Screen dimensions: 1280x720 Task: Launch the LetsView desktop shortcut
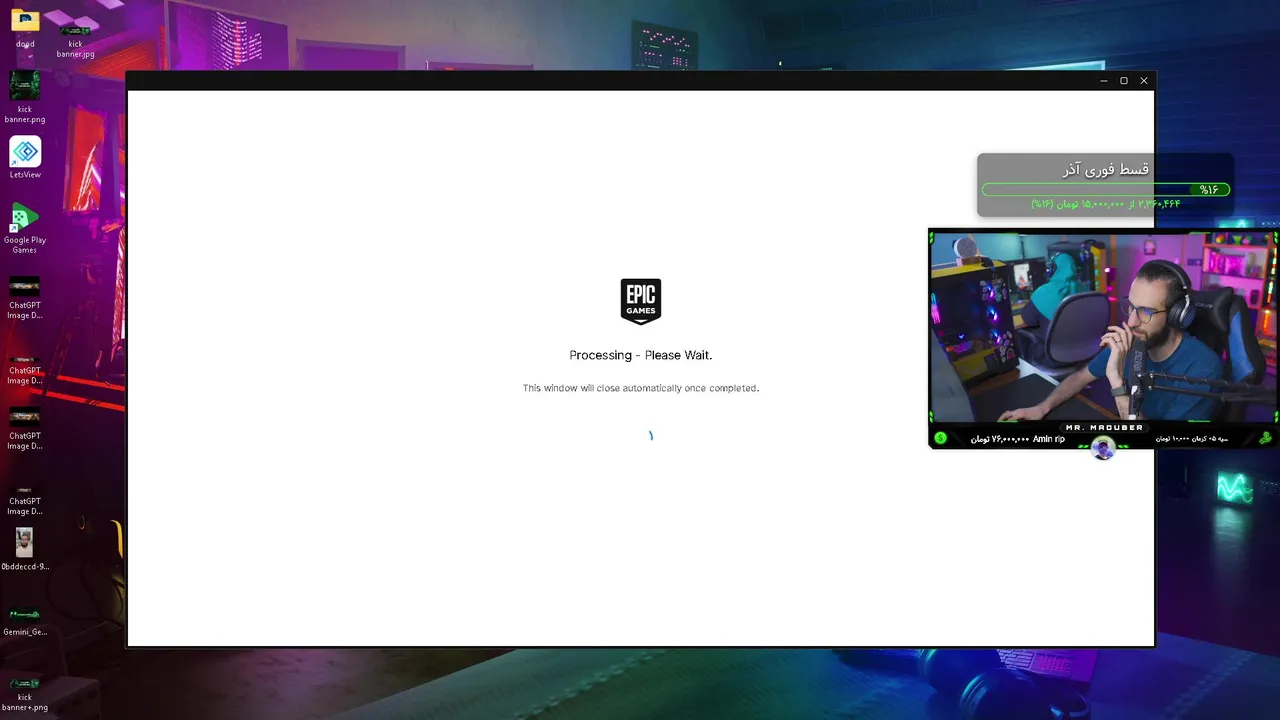(25, 158)
